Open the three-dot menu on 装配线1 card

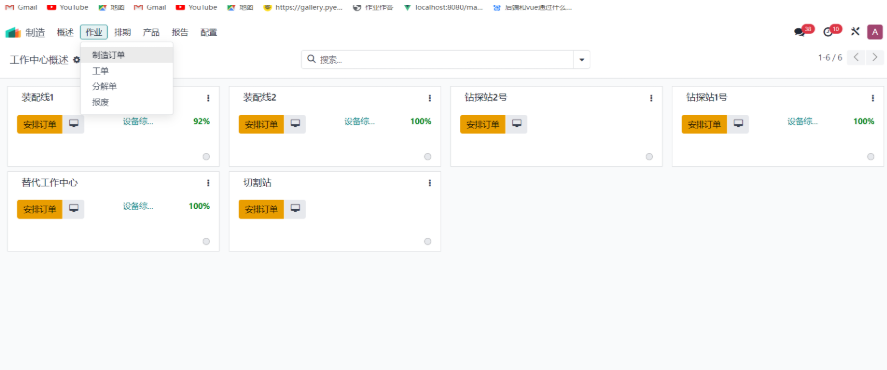pos(208,98)
